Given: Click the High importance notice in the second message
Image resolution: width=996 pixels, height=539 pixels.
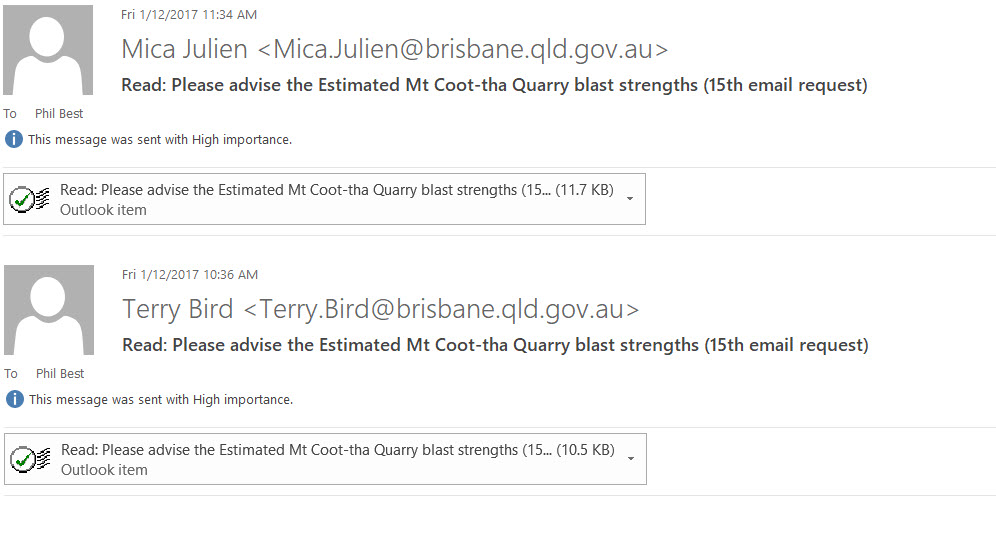Looking at the screenshot, I should (x=161, y=399).
